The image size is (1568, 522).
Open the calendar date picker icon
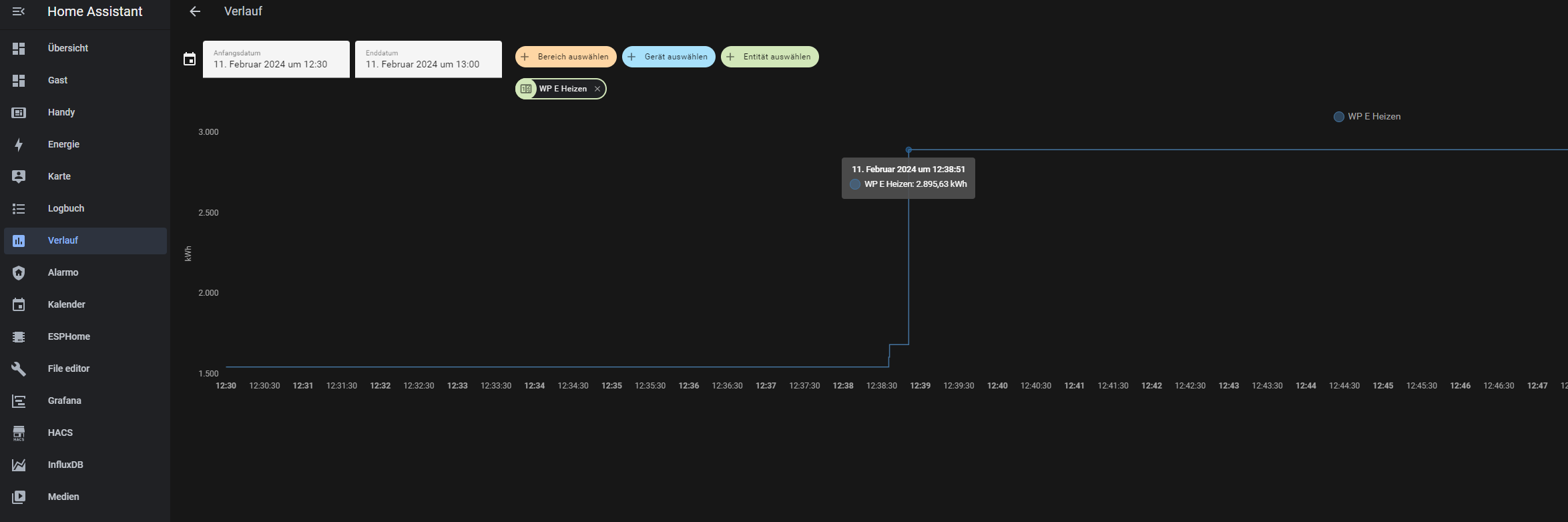[190, 59]
